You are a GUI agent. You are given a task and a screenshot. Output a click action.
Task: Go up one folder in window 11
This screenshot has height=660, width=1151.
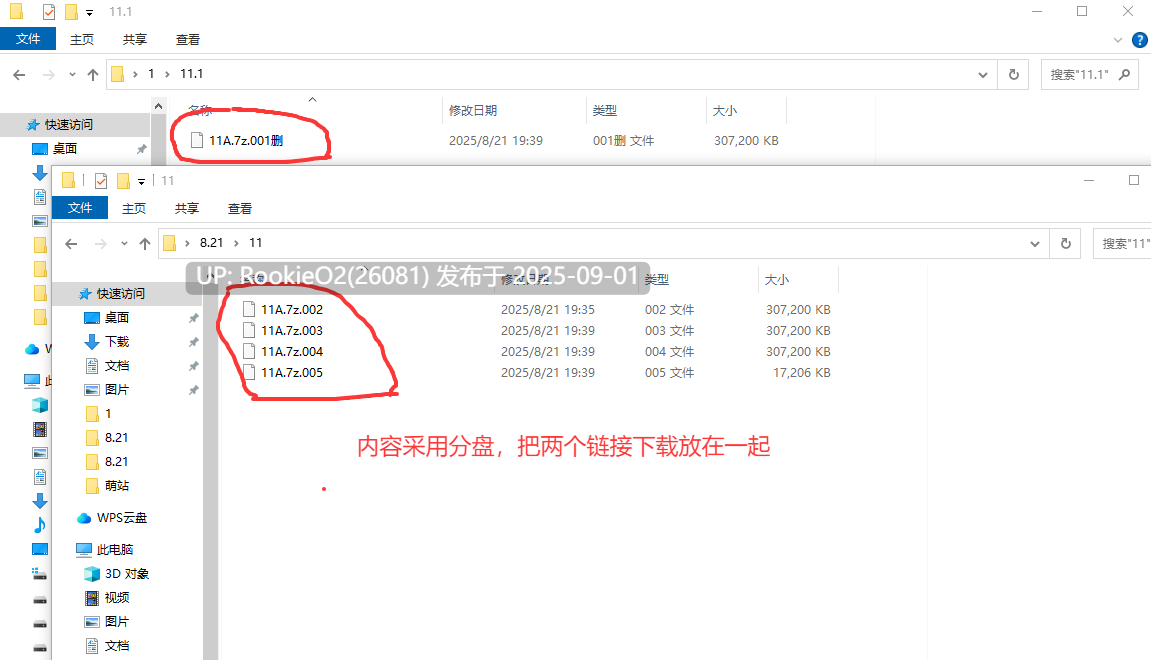[x=145, y=244]
